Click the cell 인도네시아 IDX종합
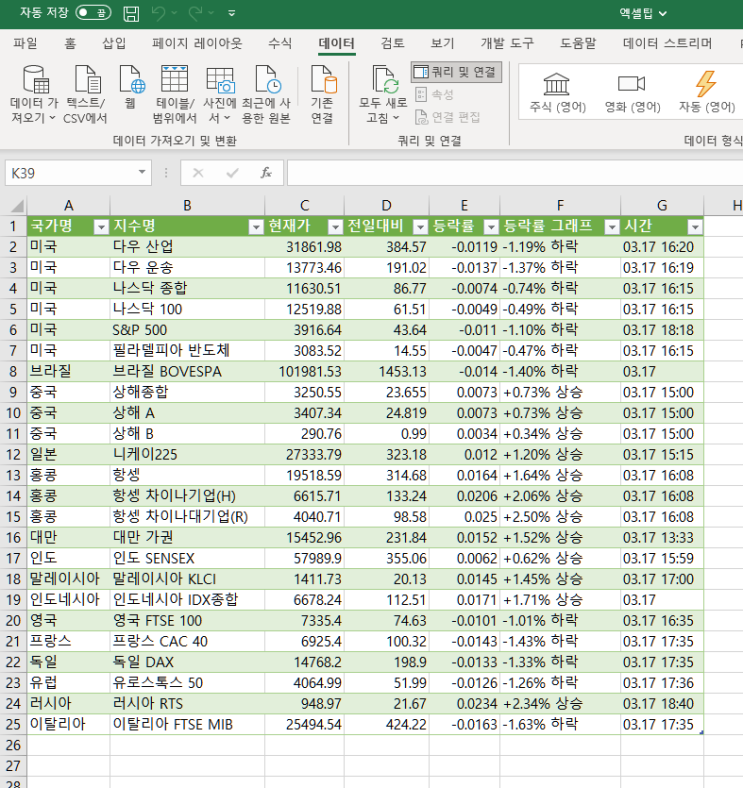The image size is (743, 788). pos(187,600)
